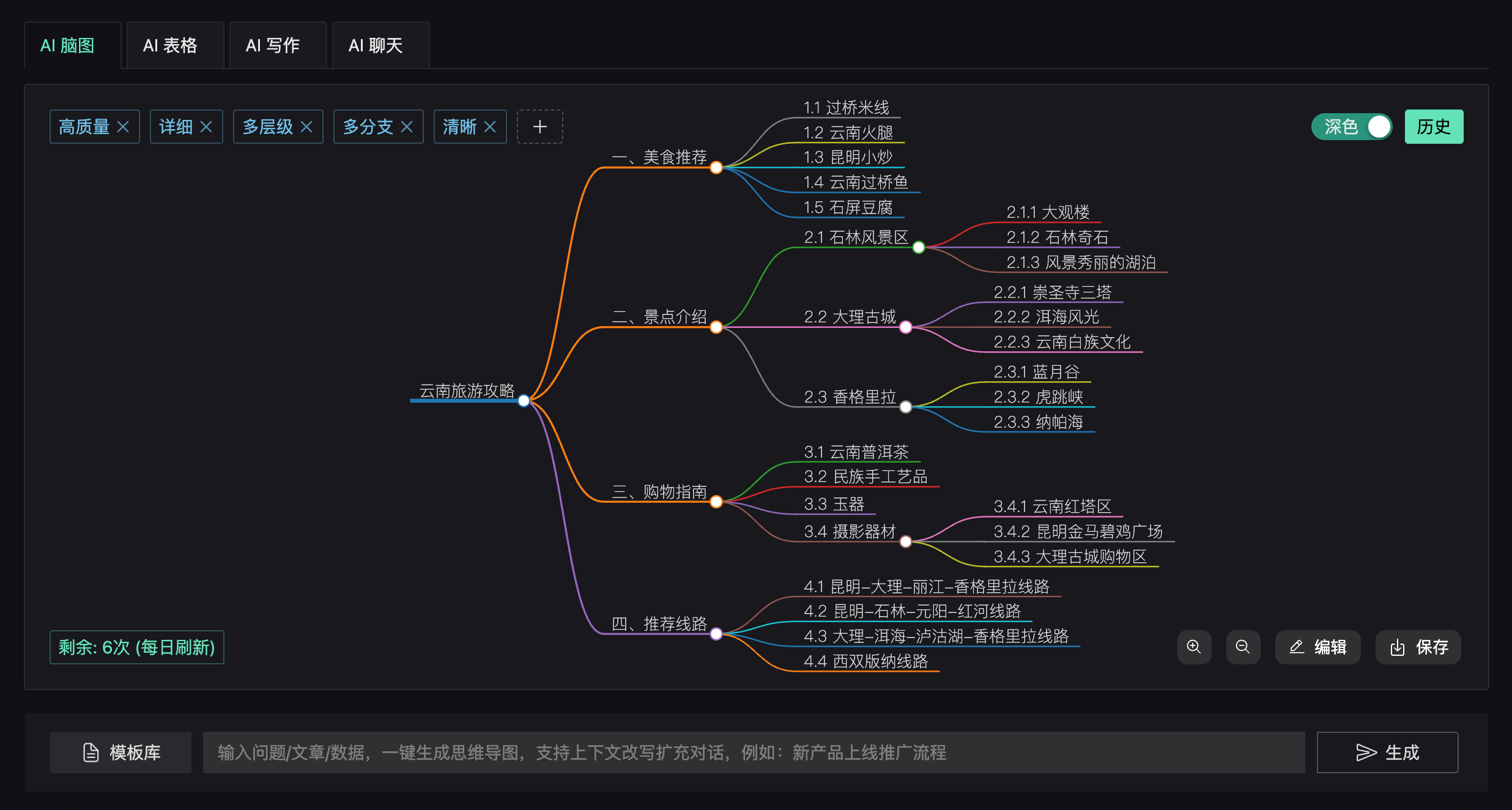Select the 4.1 昆明–大理–丽江–香格里拉线路 node
1512x810 pixels.
[927, 587]
